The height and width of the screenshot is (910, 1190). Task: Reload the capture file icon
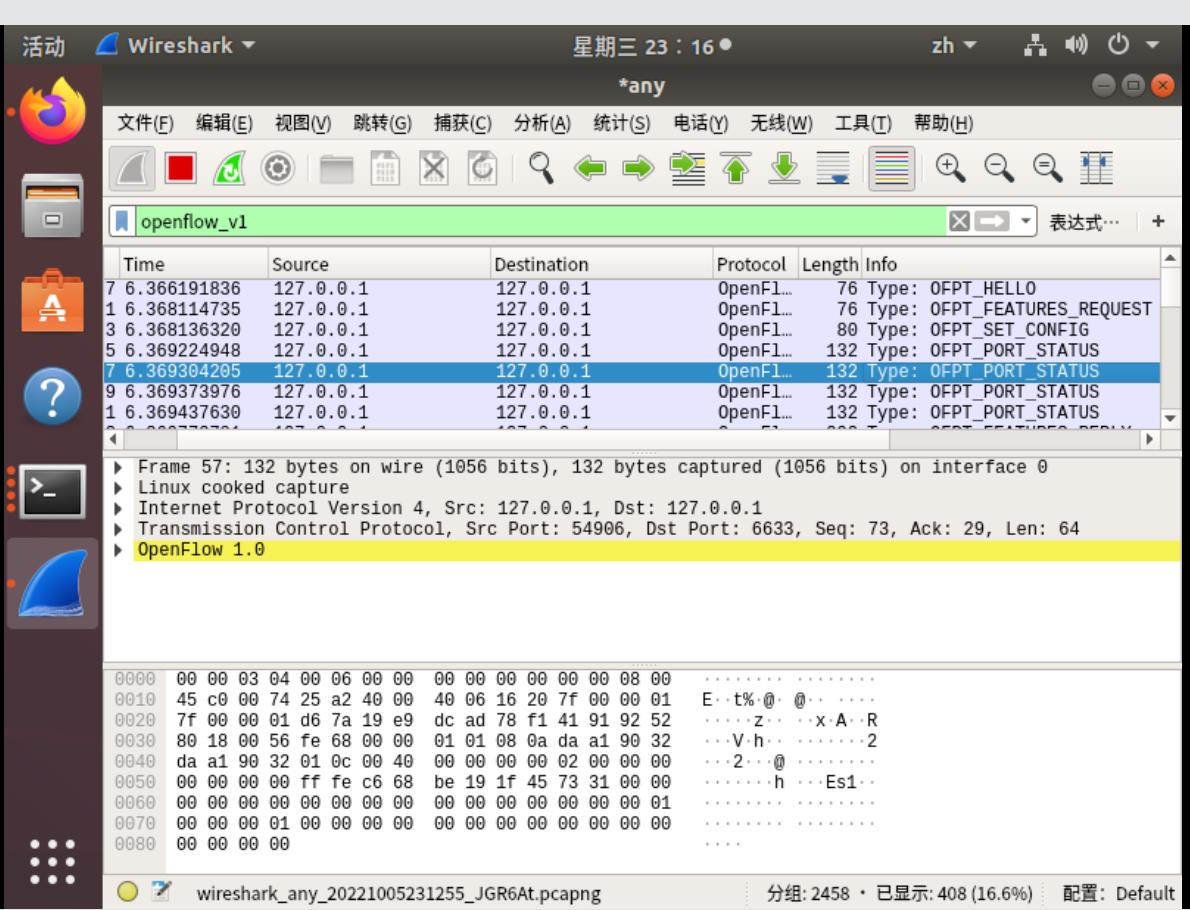pyautogui.click(x=482, y=168)
